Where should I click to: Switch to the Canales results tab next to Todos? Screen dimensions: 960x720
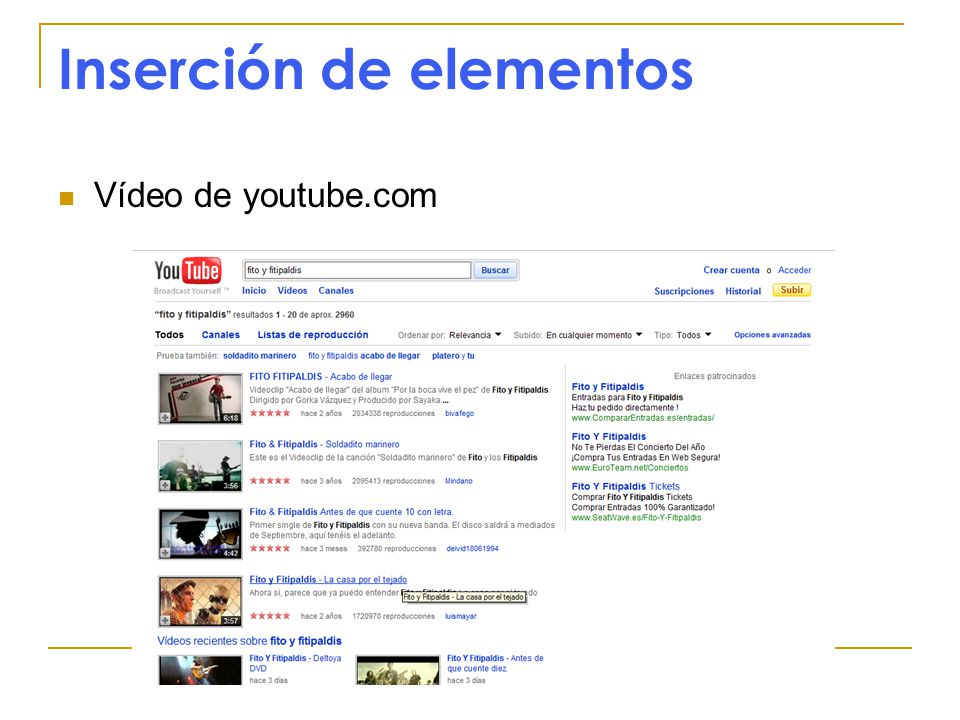(221, 335)
